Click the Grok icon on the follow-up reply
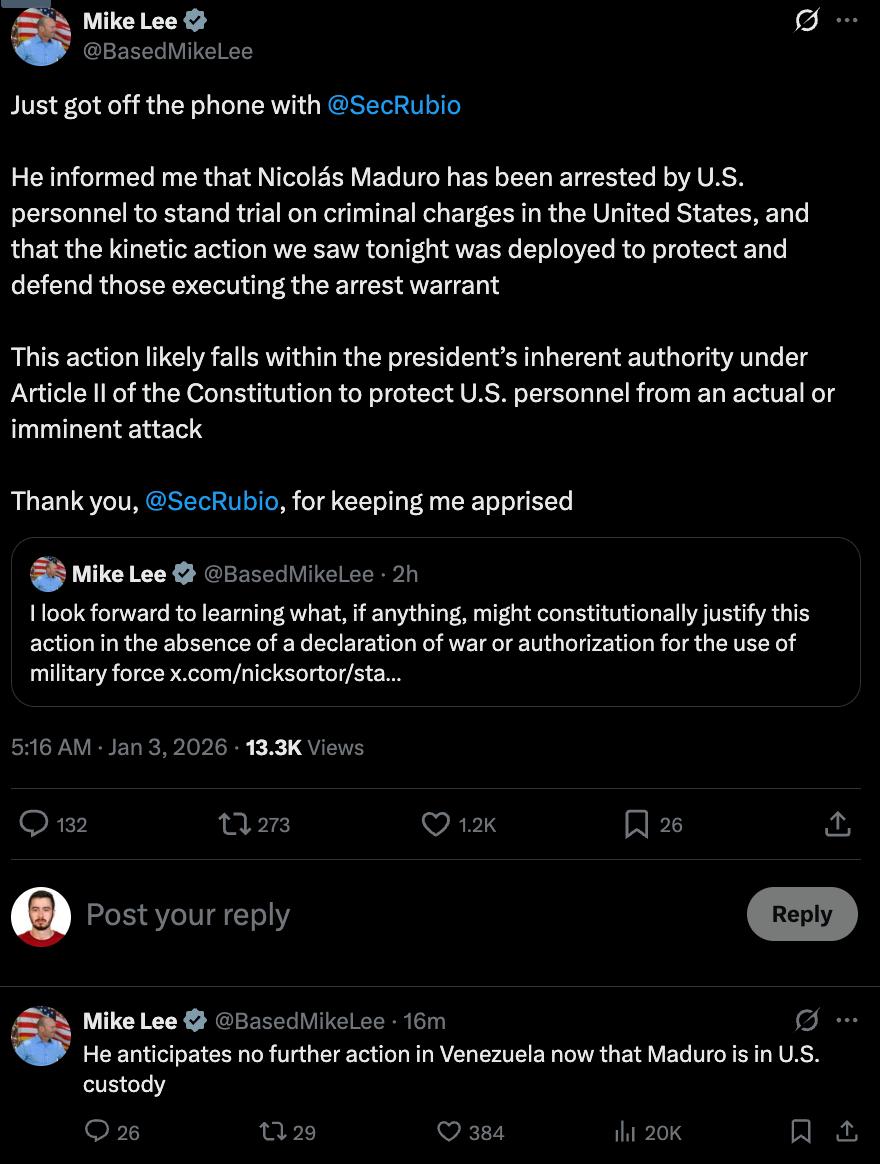This screenshot has height=1164, width=880. tap(806, 1020)
